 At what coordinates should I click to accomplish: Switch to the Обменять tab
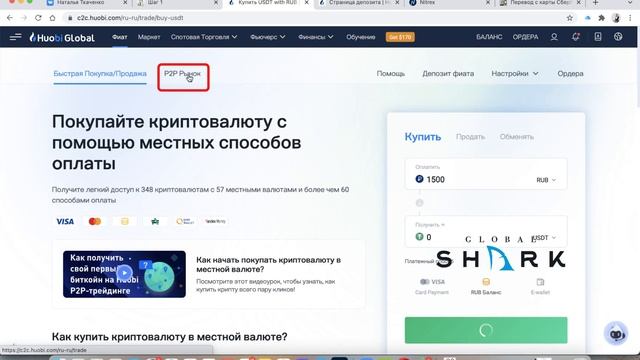click(517, 137)
